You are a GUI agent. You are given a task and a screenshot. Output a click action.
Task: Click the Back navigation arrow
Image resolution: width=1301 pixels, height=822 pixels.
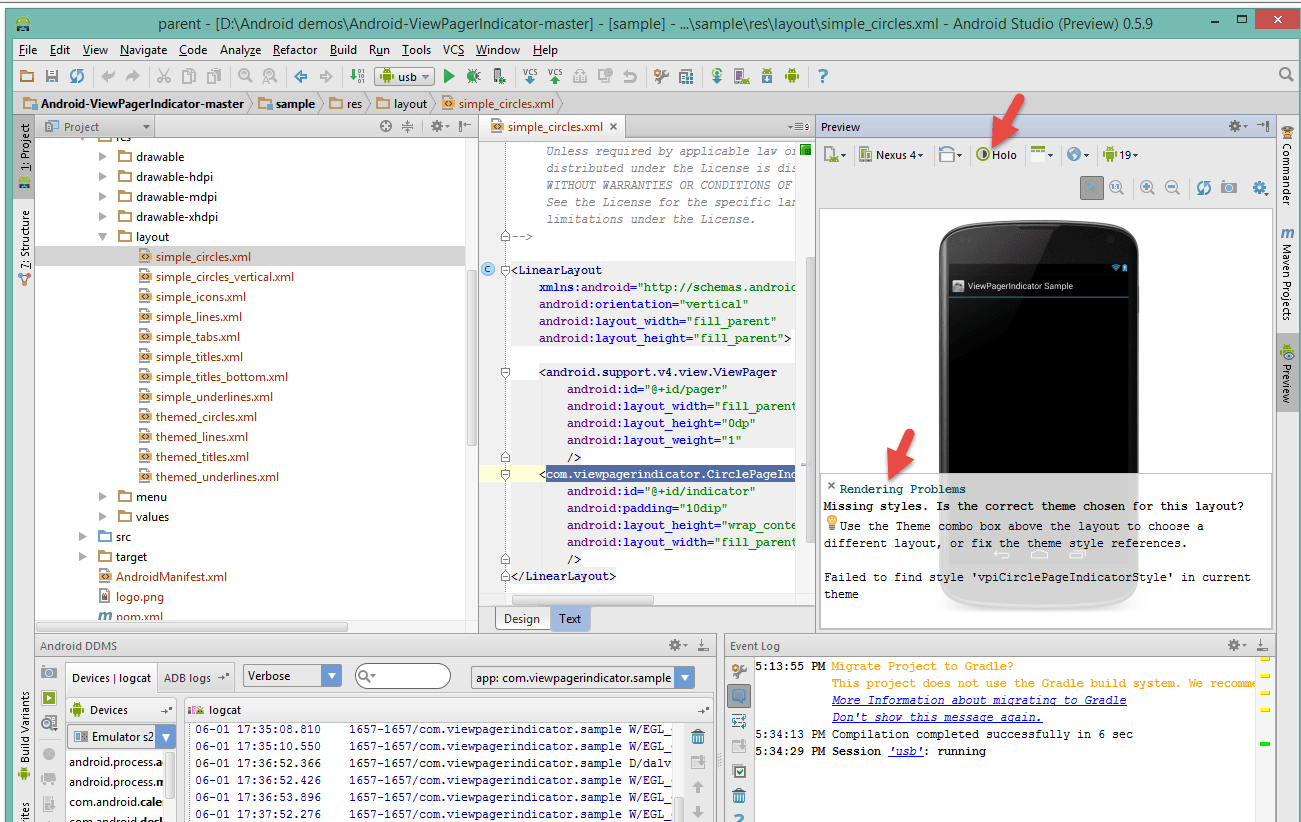coord(300,76)
